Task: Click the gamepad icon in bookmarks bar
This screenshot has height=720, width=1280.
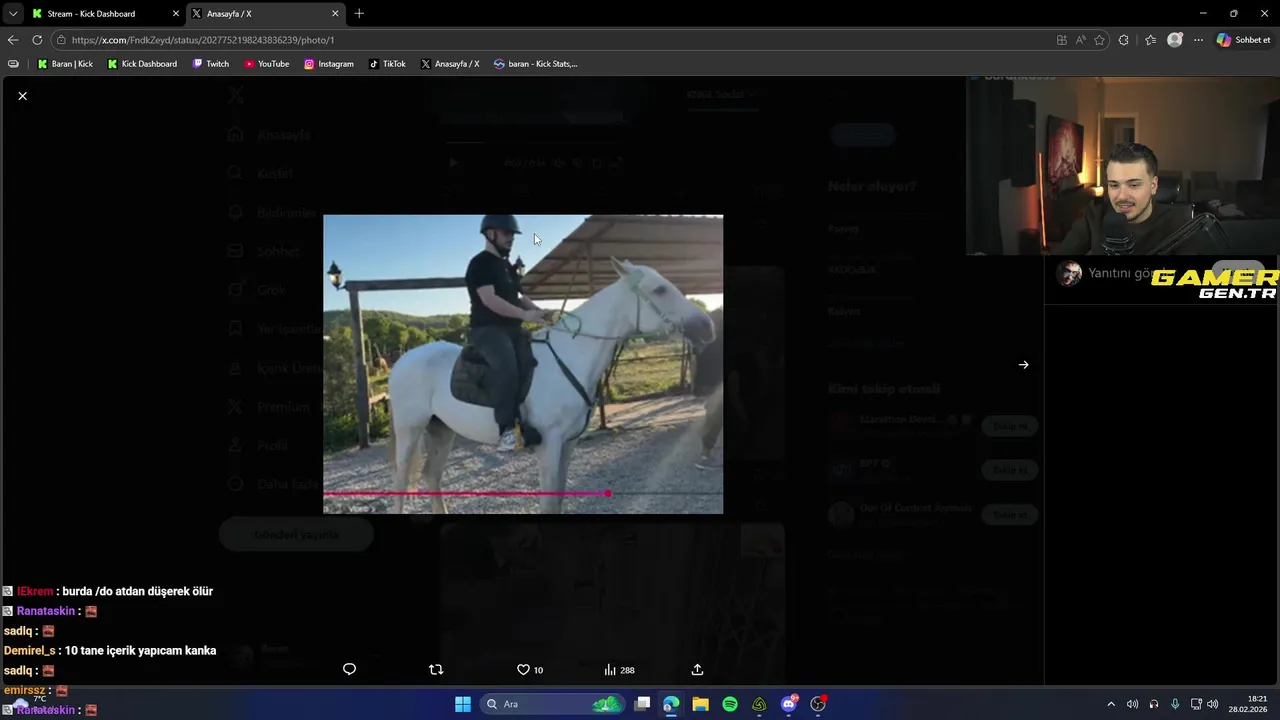Action: coord(13,64)
